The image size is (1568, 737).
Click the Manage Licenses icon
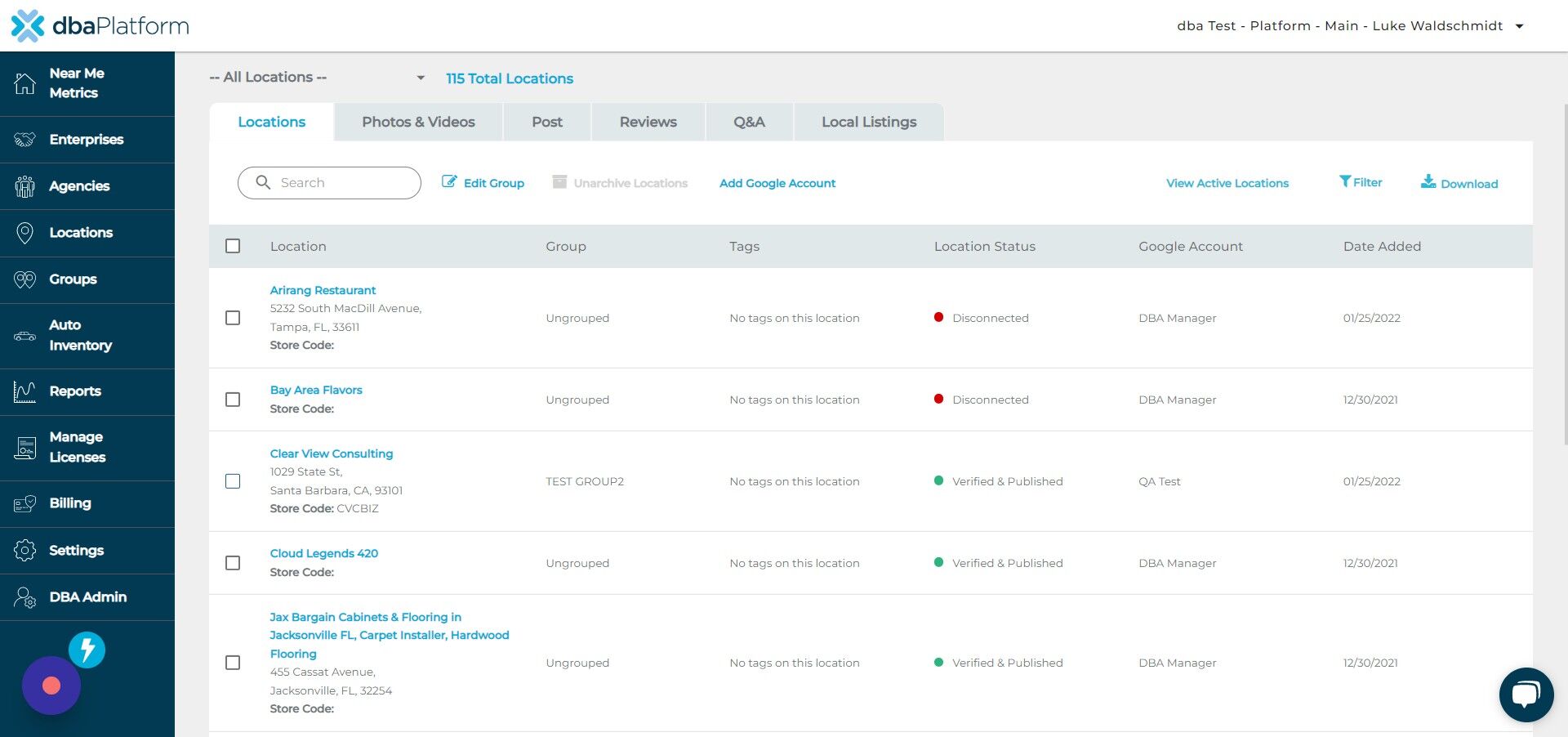(24, 447)
